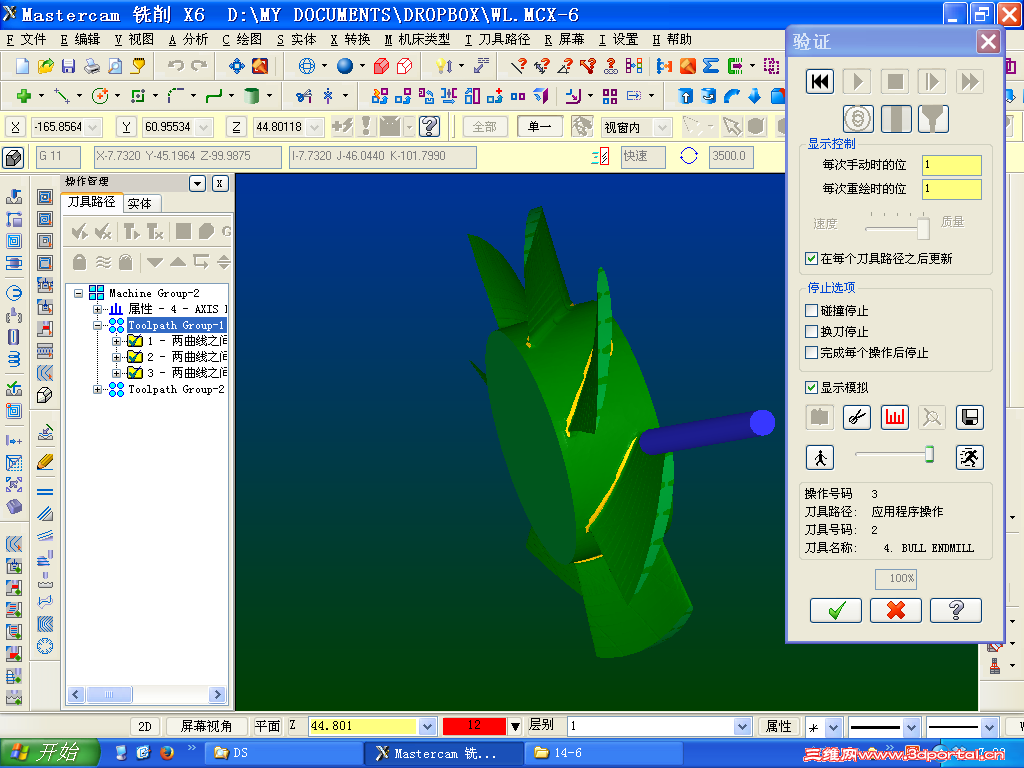This screenshot has height=768, width=1024.
Task: Save the verified stock with floppy icon
Action: pos(970,417)
